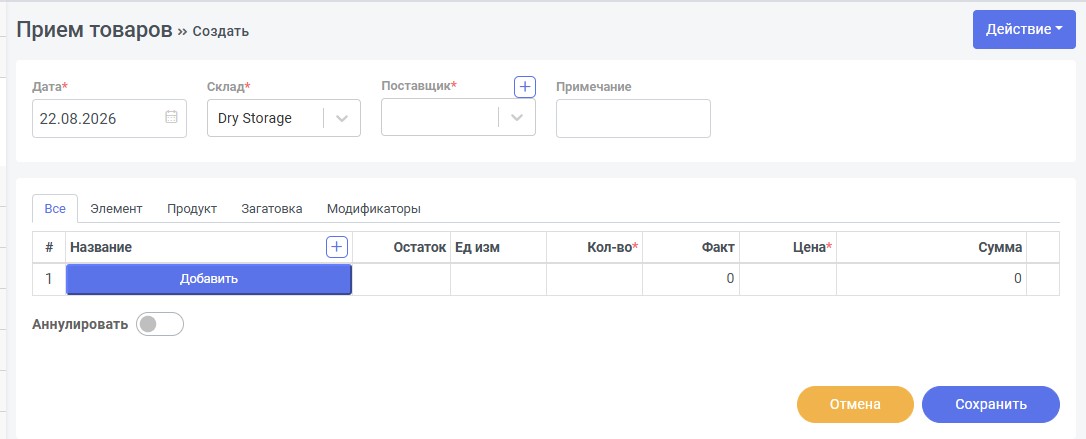Click the Сохранить button
Image resolution: width=1086 pixels, height=439 pixels.
tap(990, 404)
